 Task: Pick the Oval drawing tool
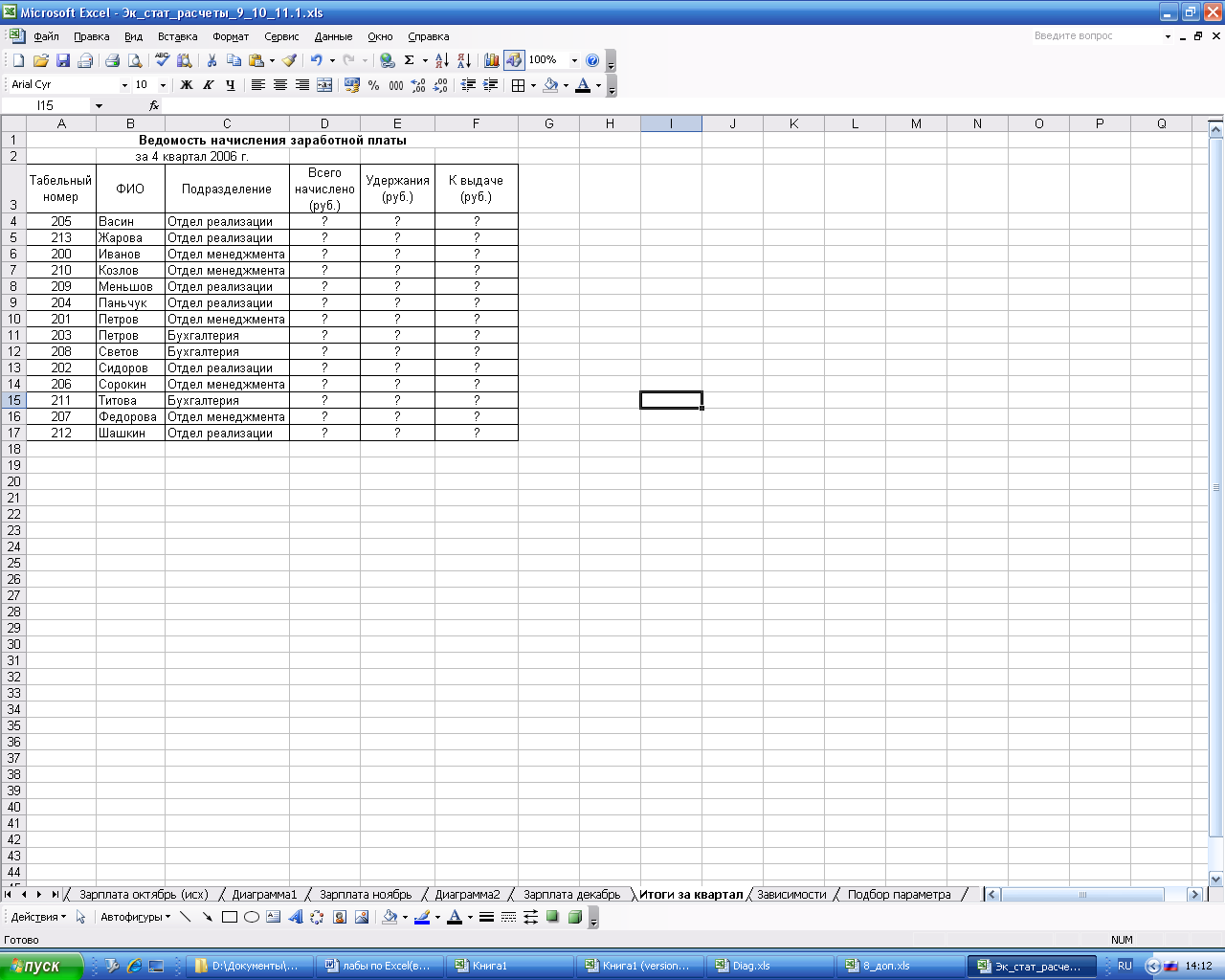click(252, 917)
